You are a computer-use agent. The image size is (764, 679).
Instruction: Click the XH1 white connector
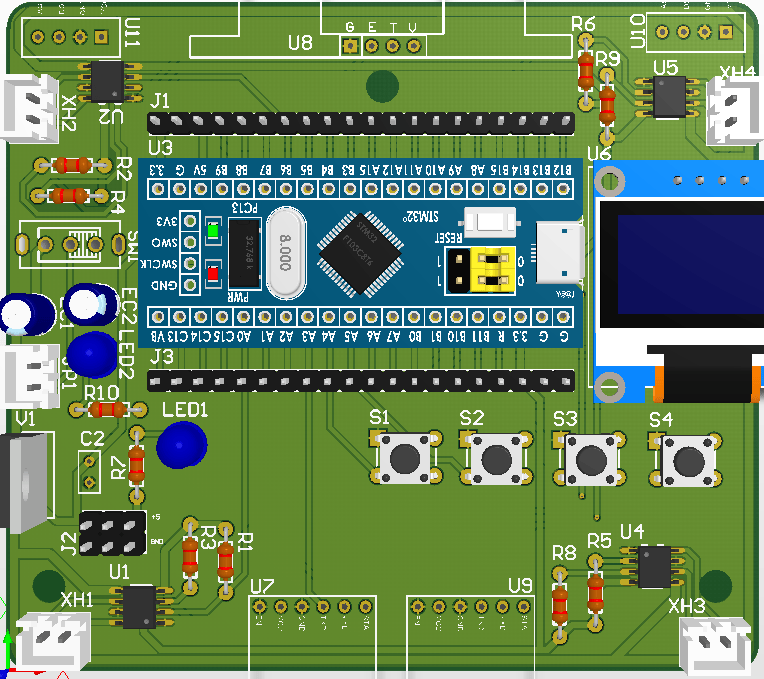pos(54,642)
